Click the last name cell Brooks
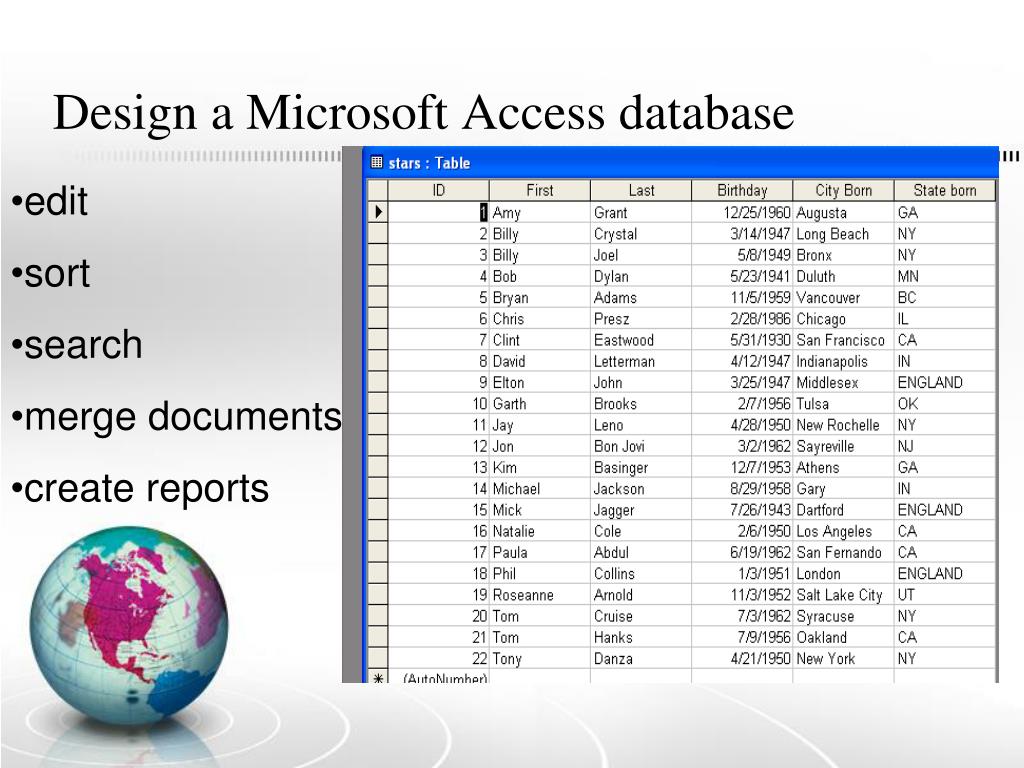This screenshot has width=1024, height=768. click(641, 404)
